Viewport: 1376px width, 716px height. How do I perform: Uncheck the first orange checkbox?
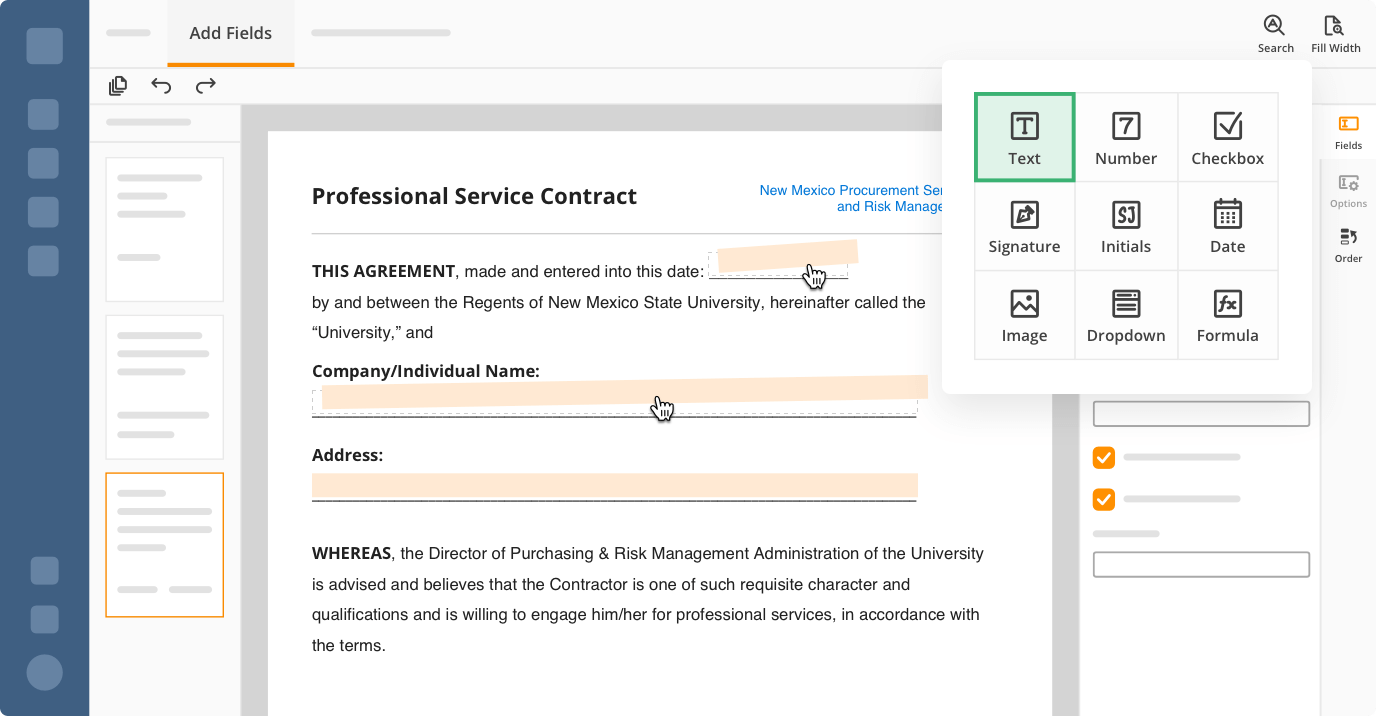click(1103, 457)
